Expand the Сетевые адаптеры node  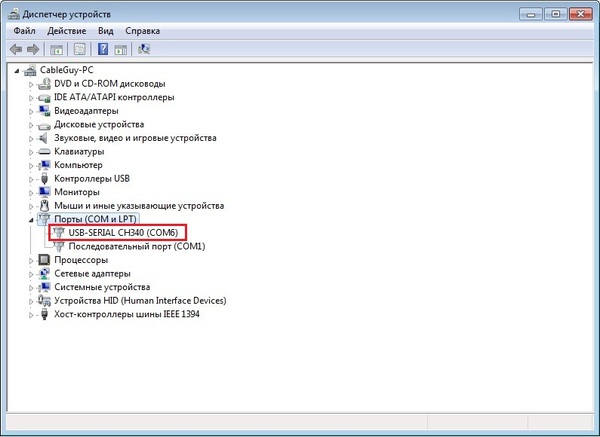tap(31, 273)
